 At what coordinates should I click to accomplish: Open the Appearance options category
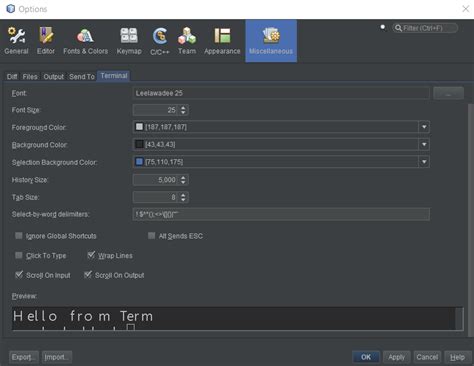pos(222,41)
